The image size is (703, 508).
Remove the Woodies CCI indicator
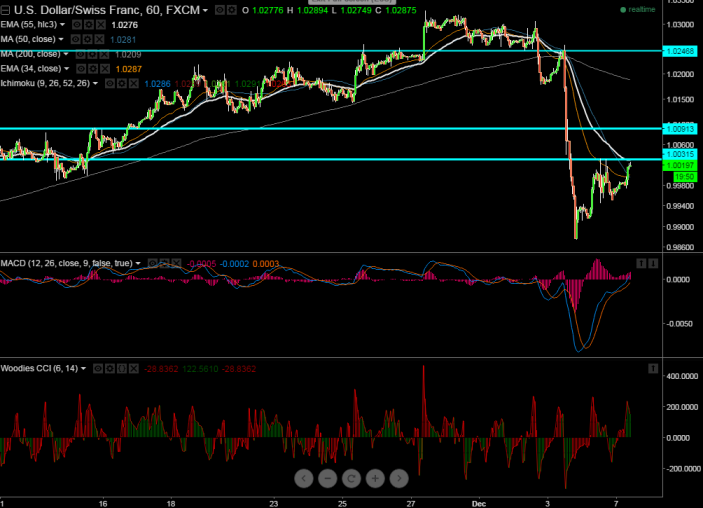tap(134, 369)
